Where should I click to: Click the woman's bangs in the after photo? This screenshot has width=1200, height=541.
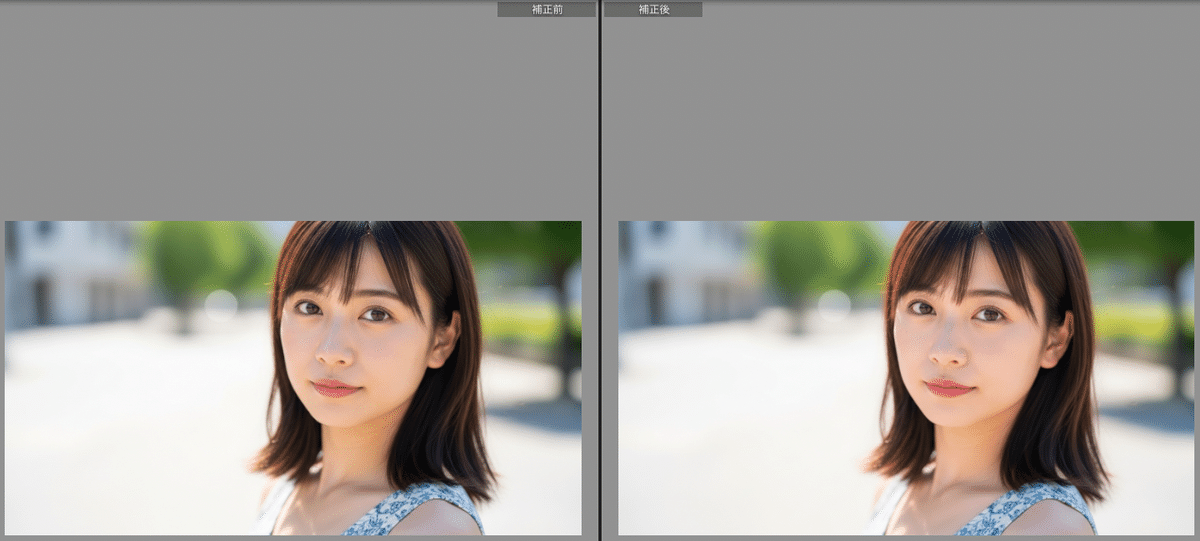click(x=960, y=262)
